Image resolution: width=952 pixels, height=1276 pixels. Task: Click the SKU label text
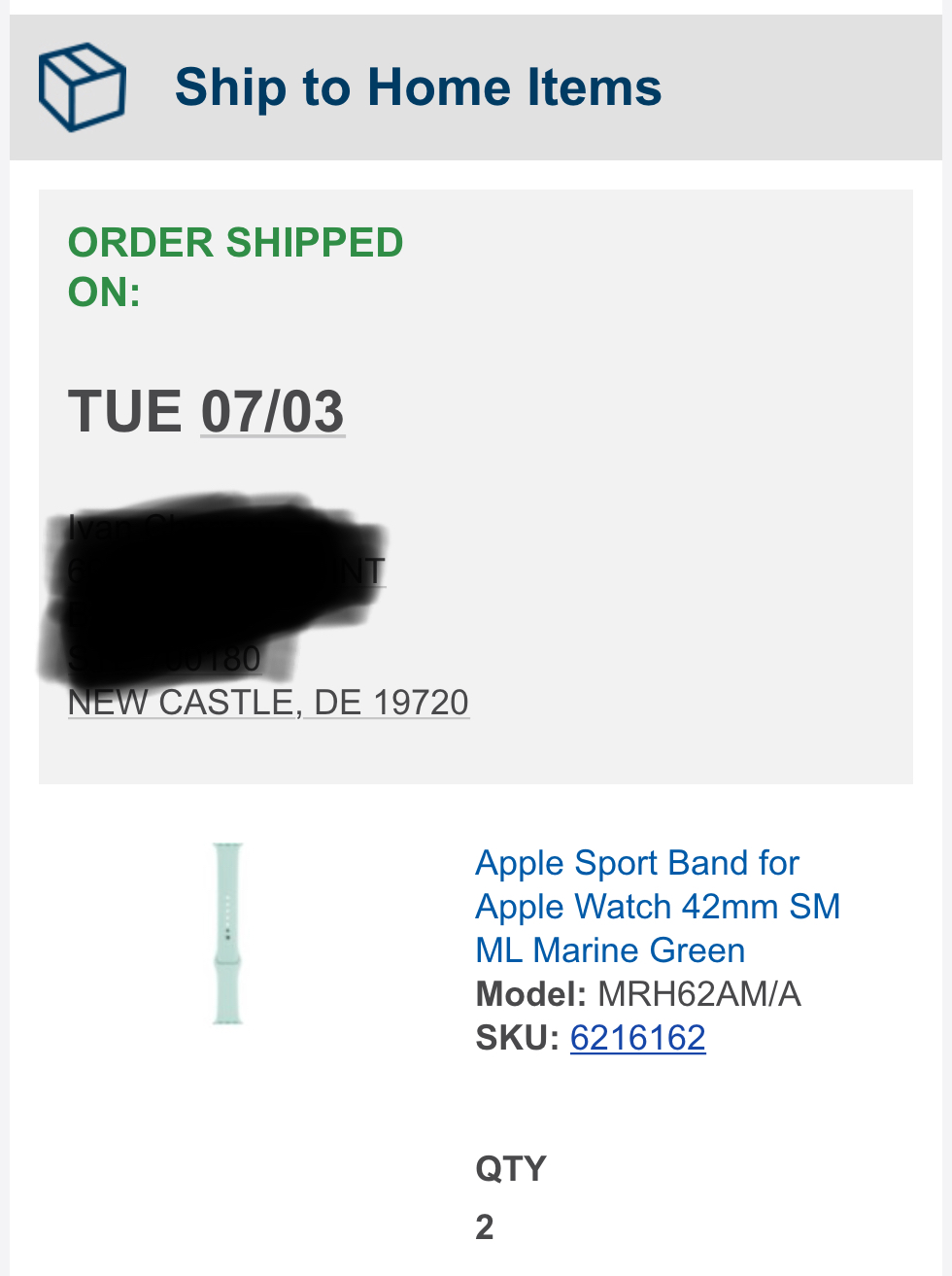[517, 1038]
